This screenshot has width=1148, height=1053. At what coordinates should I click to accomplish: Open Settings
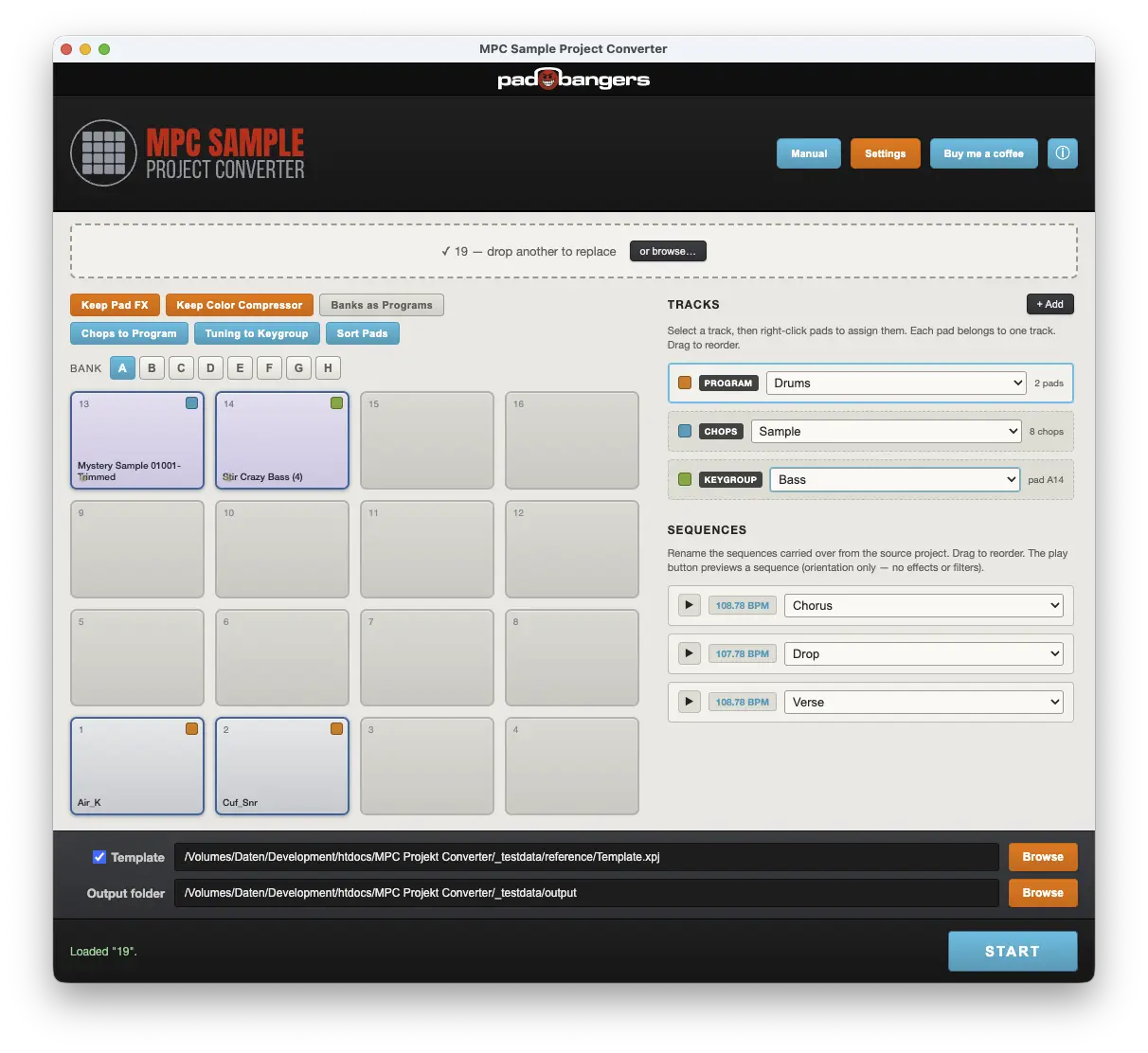886,153
